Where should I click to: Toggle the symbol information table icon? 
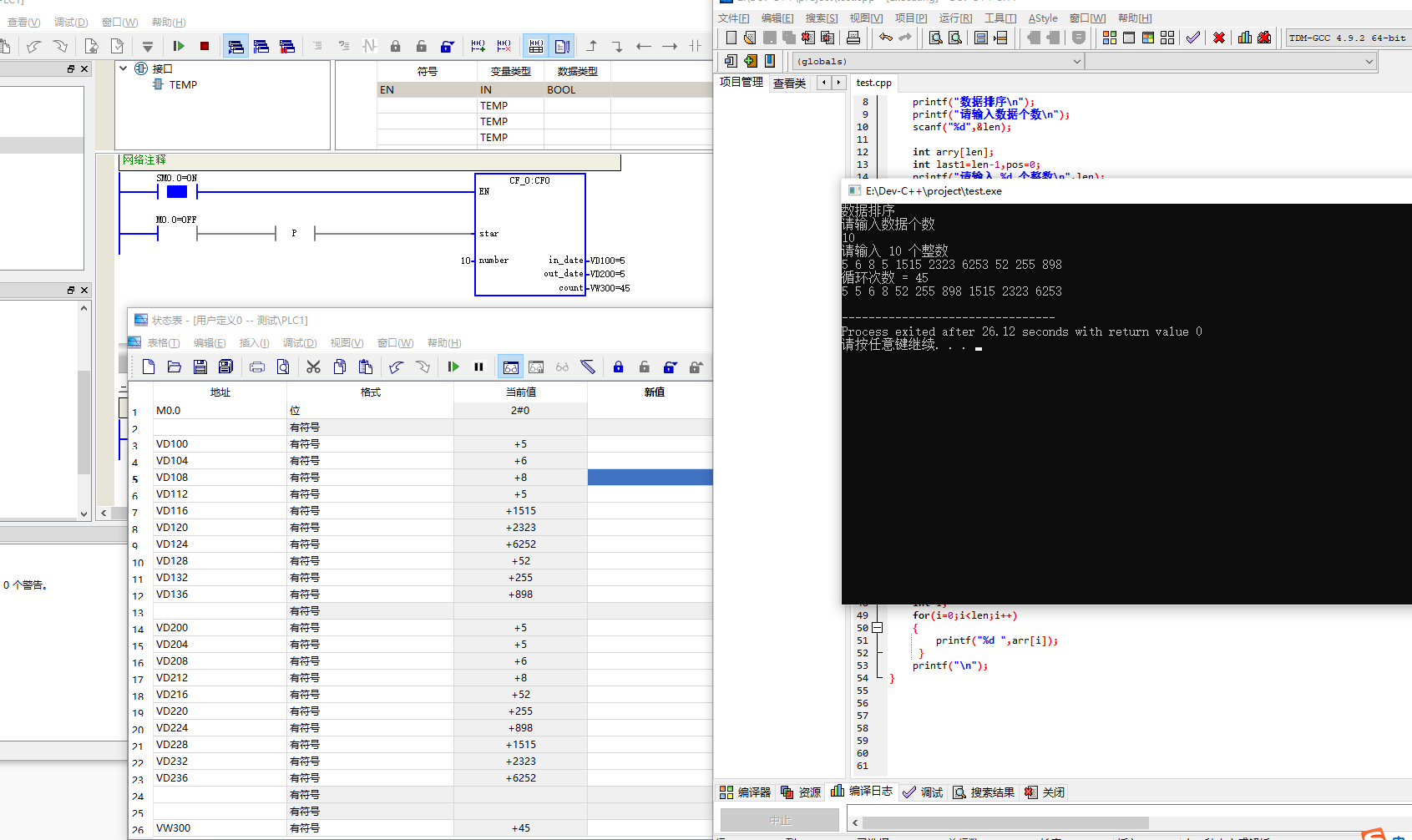536,46
